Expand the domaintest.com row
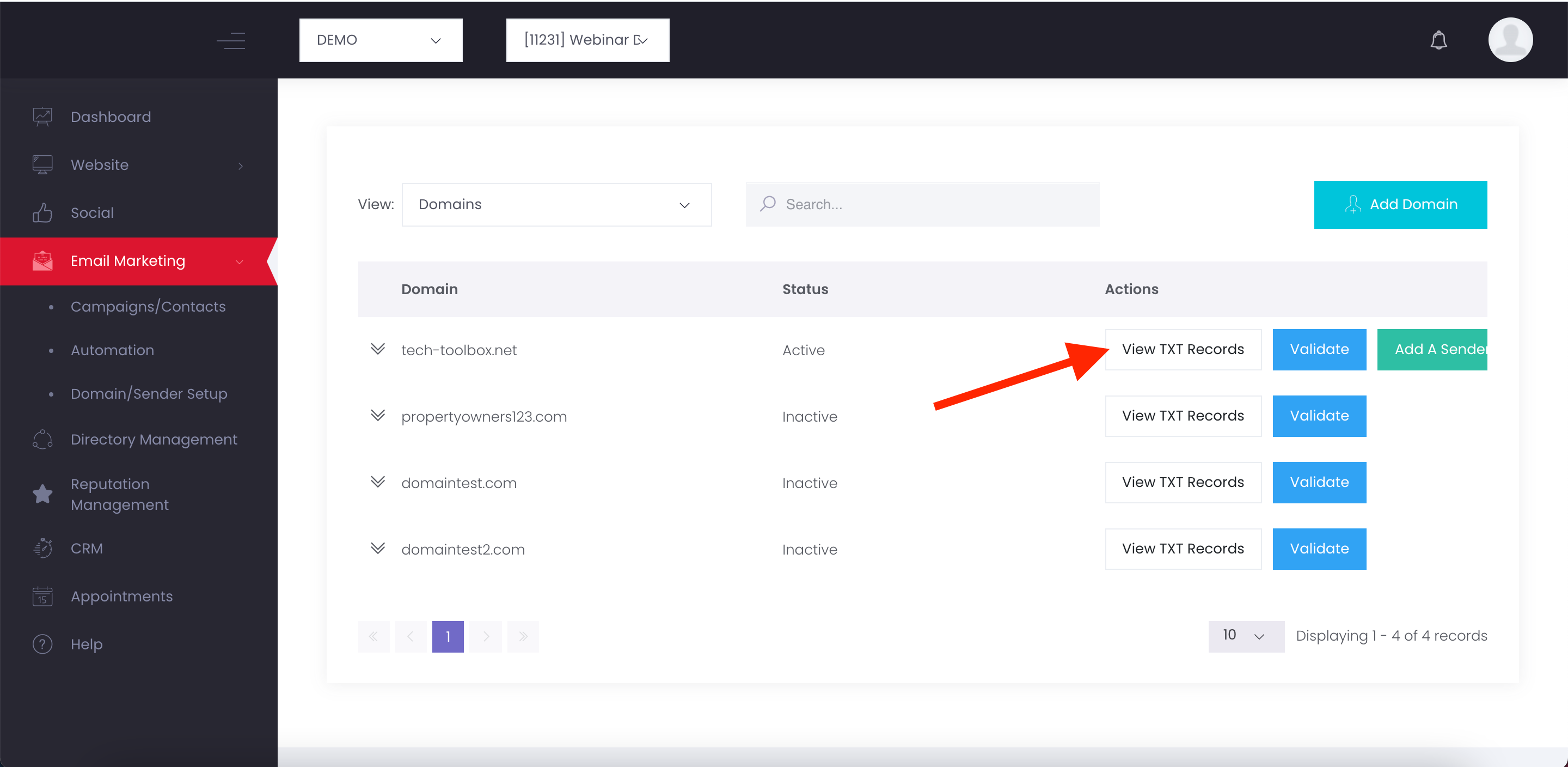The width and height of the screenshot is (1568, 767). (x=377, y=482)
